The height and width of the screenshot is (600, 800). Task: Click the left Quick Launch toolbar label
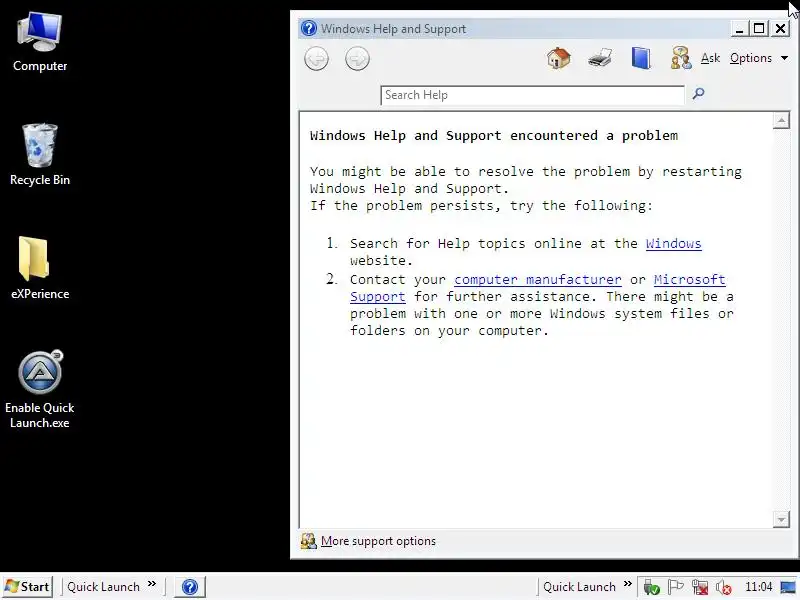(x=103, y=587)
